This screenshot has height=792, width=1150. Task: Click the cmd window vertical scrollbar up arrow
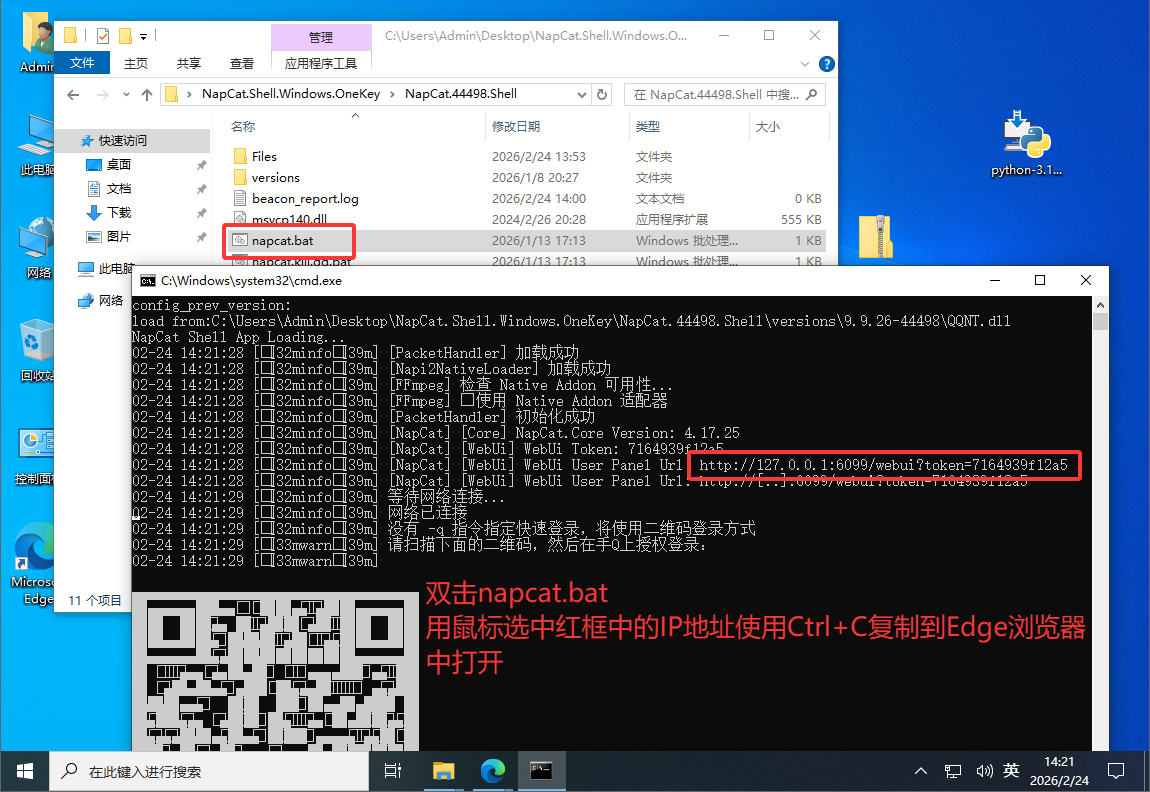(x=1099, y=304)
